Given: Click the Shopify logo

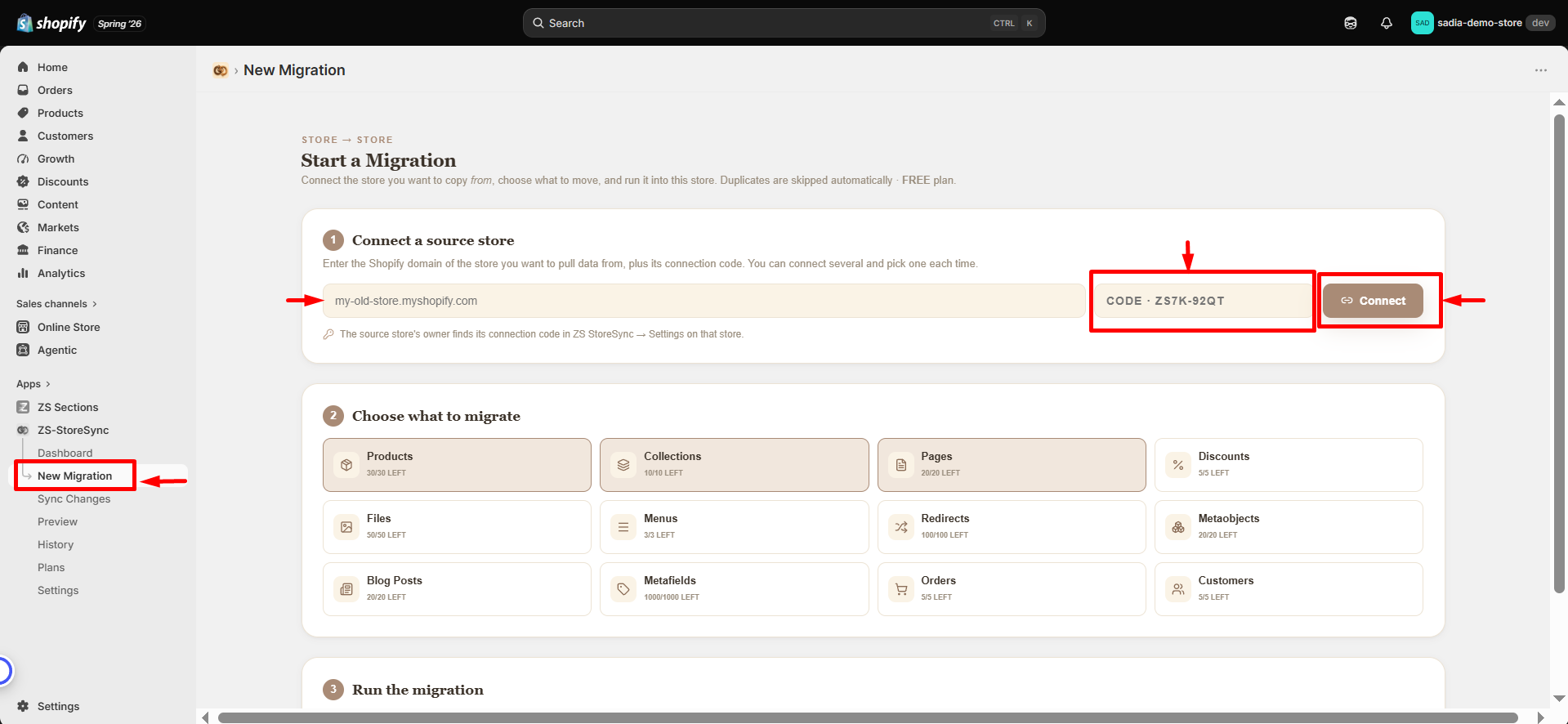Looking at the screenshot, I should [x=51, y=23].
